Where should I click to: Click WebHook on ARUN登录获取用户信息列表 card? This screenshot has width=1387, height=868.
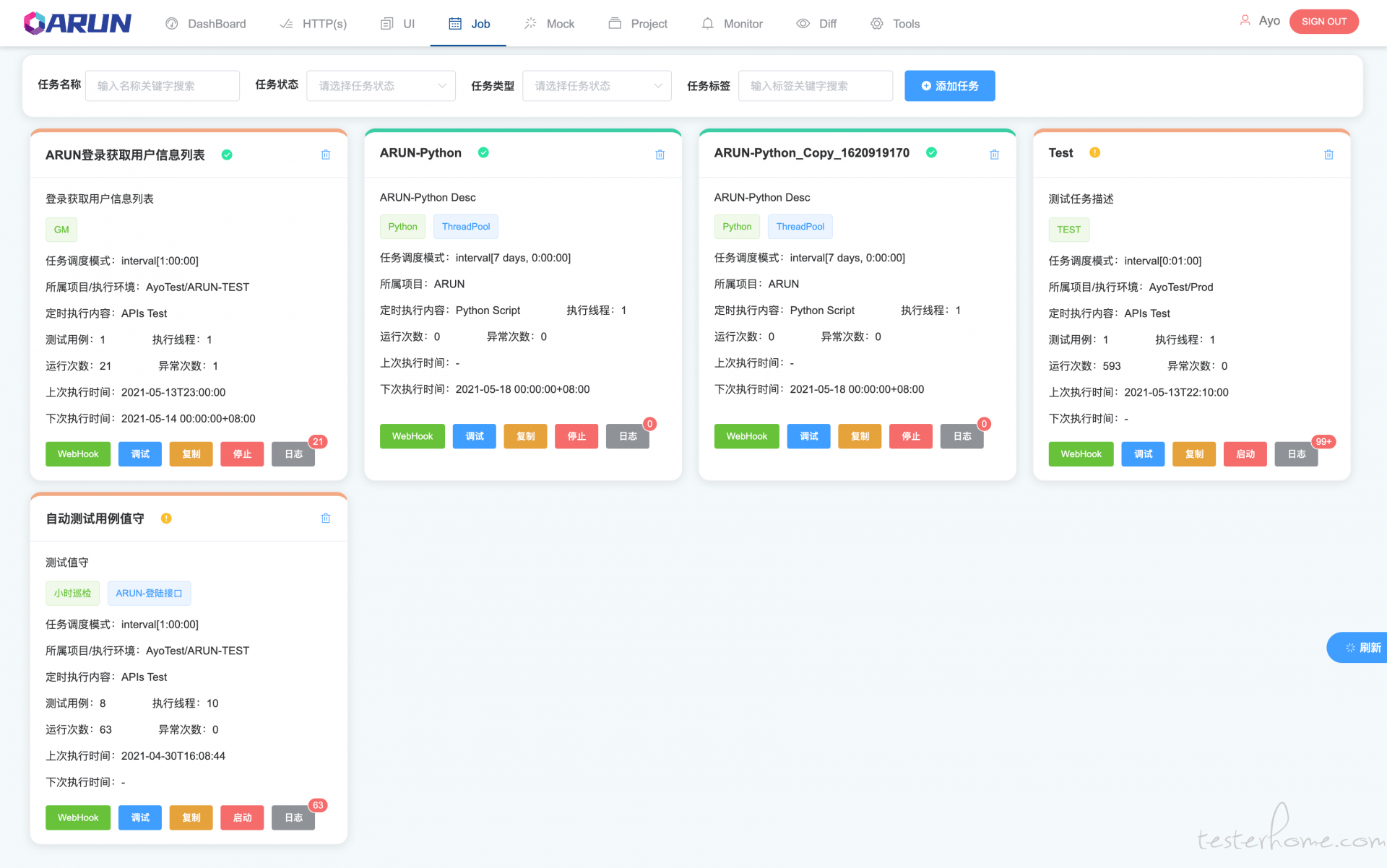point(78,454)
